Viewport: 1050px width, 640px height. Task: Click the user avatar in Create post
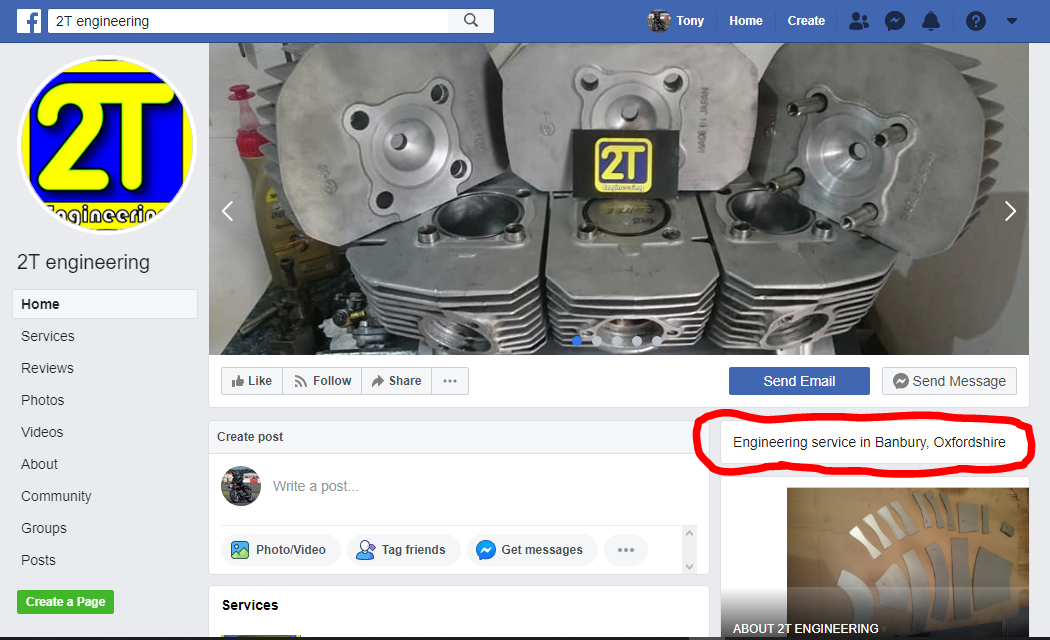pos(241,486)
